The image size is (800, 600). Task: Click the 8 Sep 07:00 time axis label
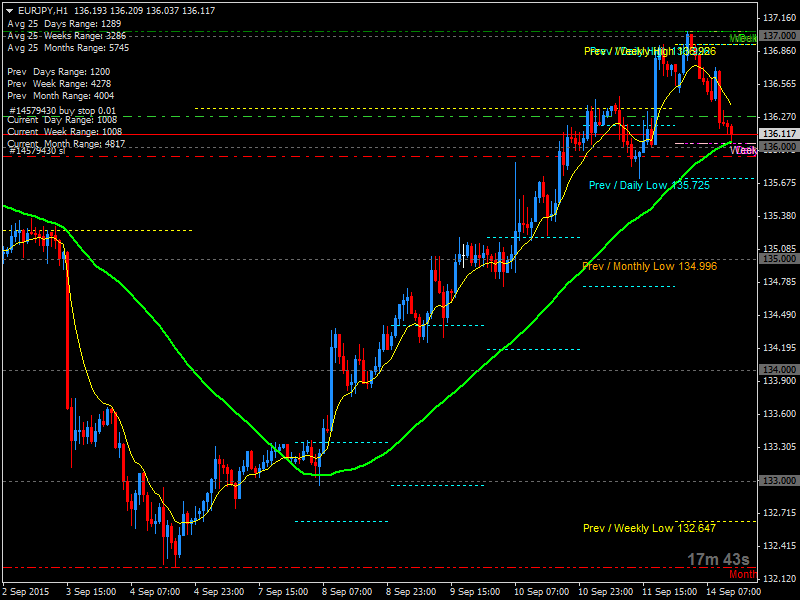(347, 591)
